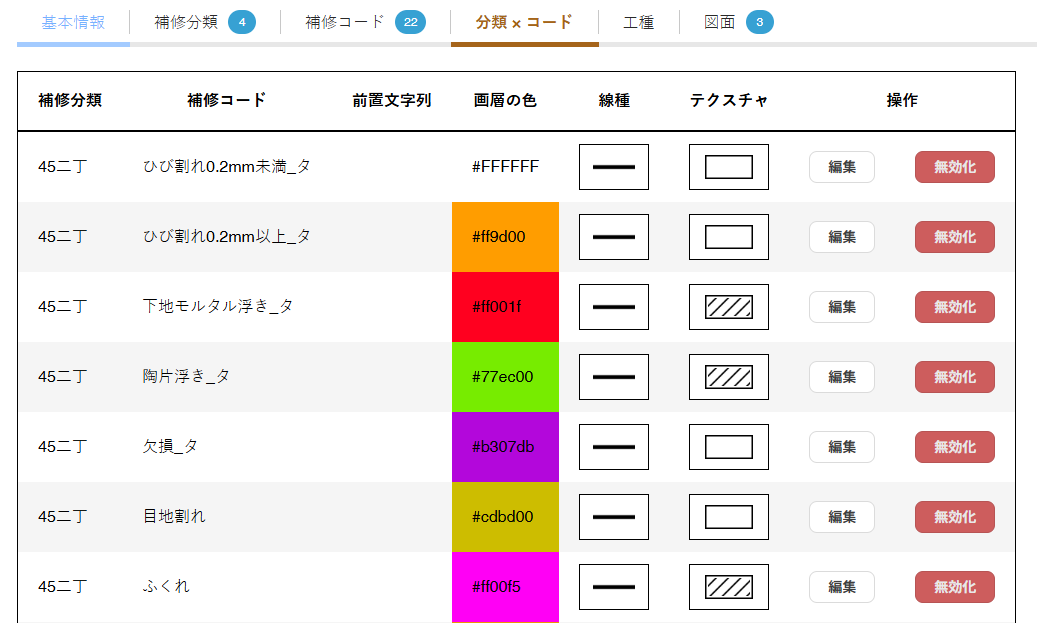Click line type icon for 陶片浮き_タ row
The width and height of the screenshot is (1037, 623).
point(613,377)
